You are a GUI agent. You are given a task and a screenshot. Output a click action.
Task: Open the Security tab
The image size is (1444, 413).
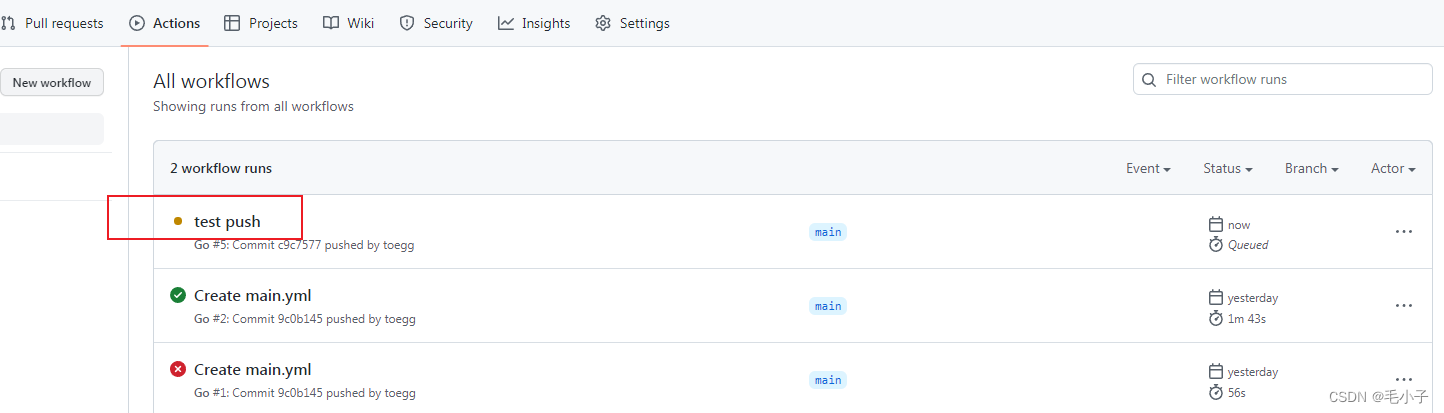tap(436, 23)
